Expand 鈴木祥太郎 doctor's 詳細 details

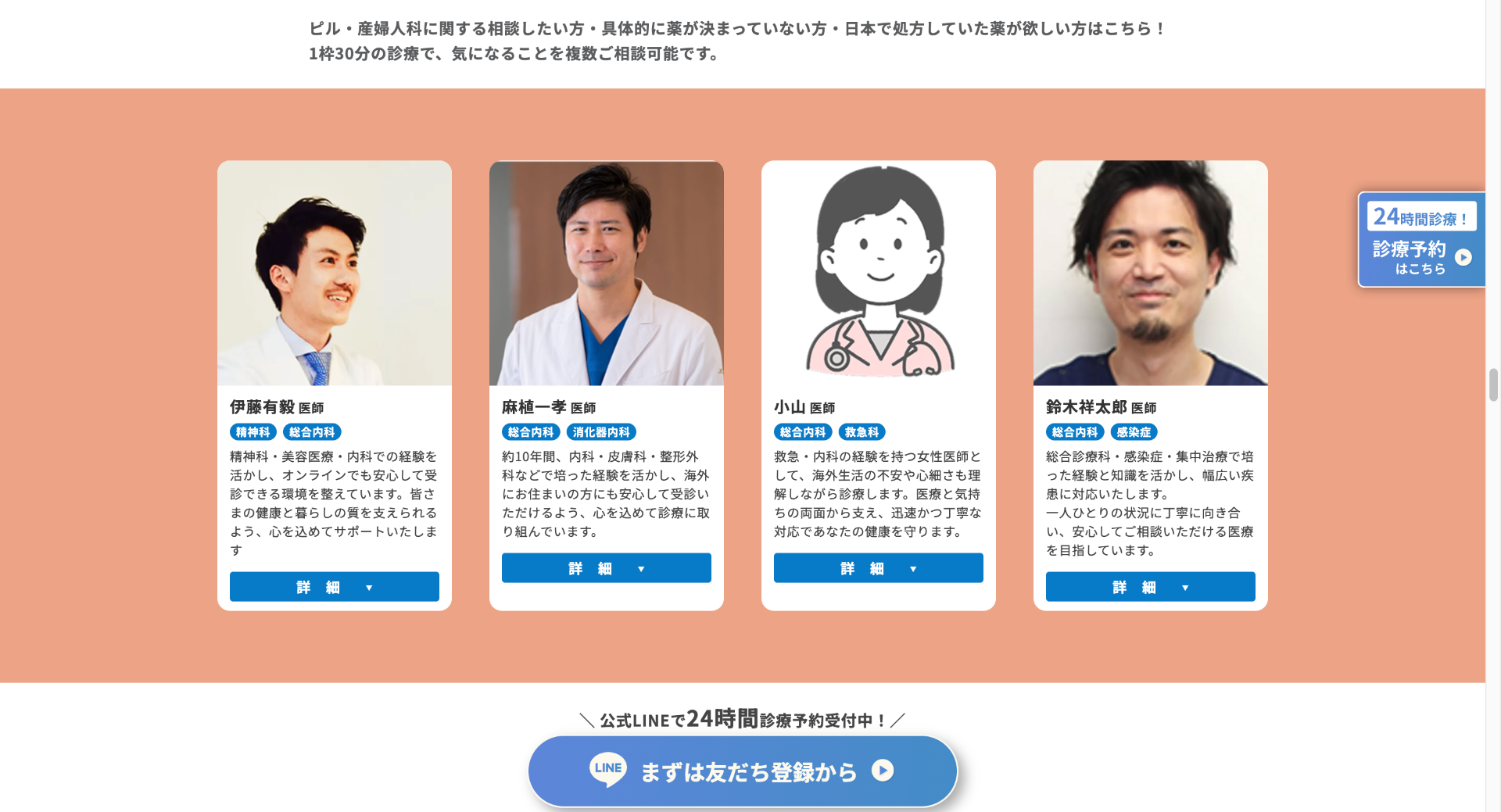(x=1150, y=587)
